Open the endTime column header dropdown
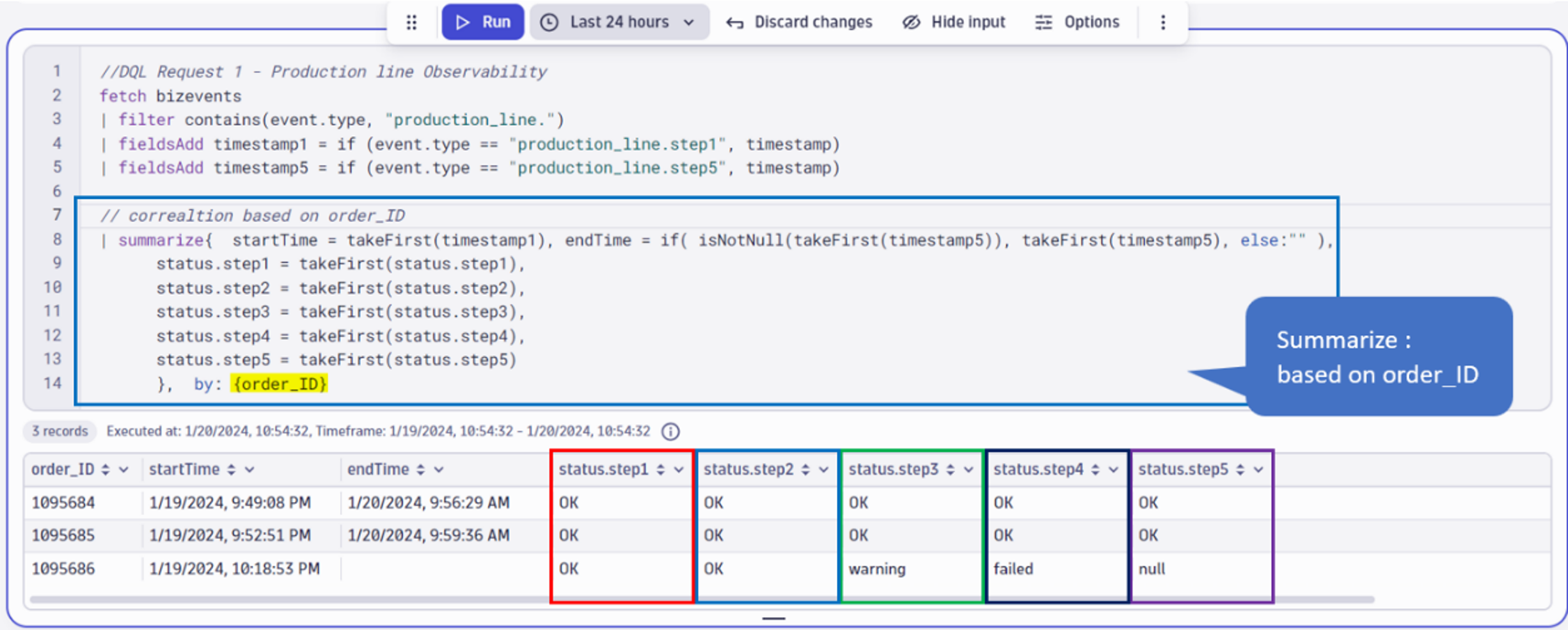1568x630 pixels. pyautogui.click(x=439, y=469)
